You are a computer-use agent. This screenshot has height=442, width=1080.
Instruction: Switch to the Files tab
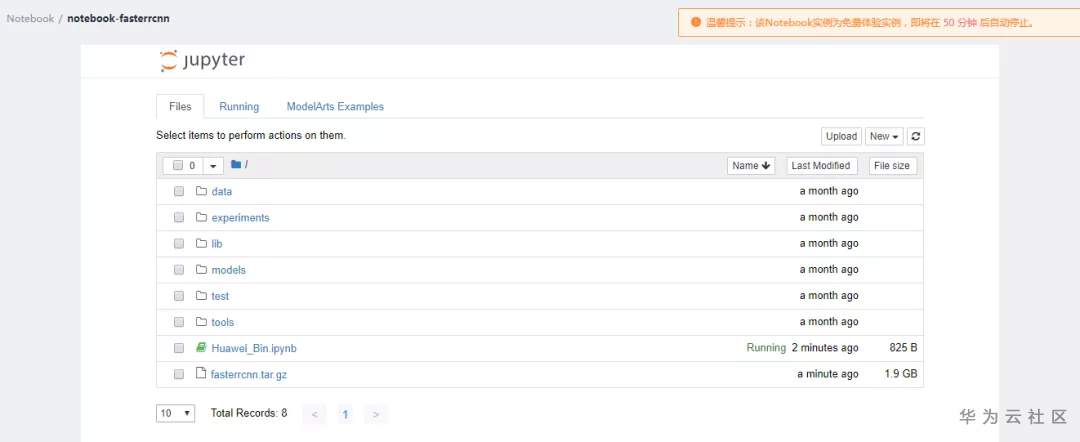tap(180, 107)
